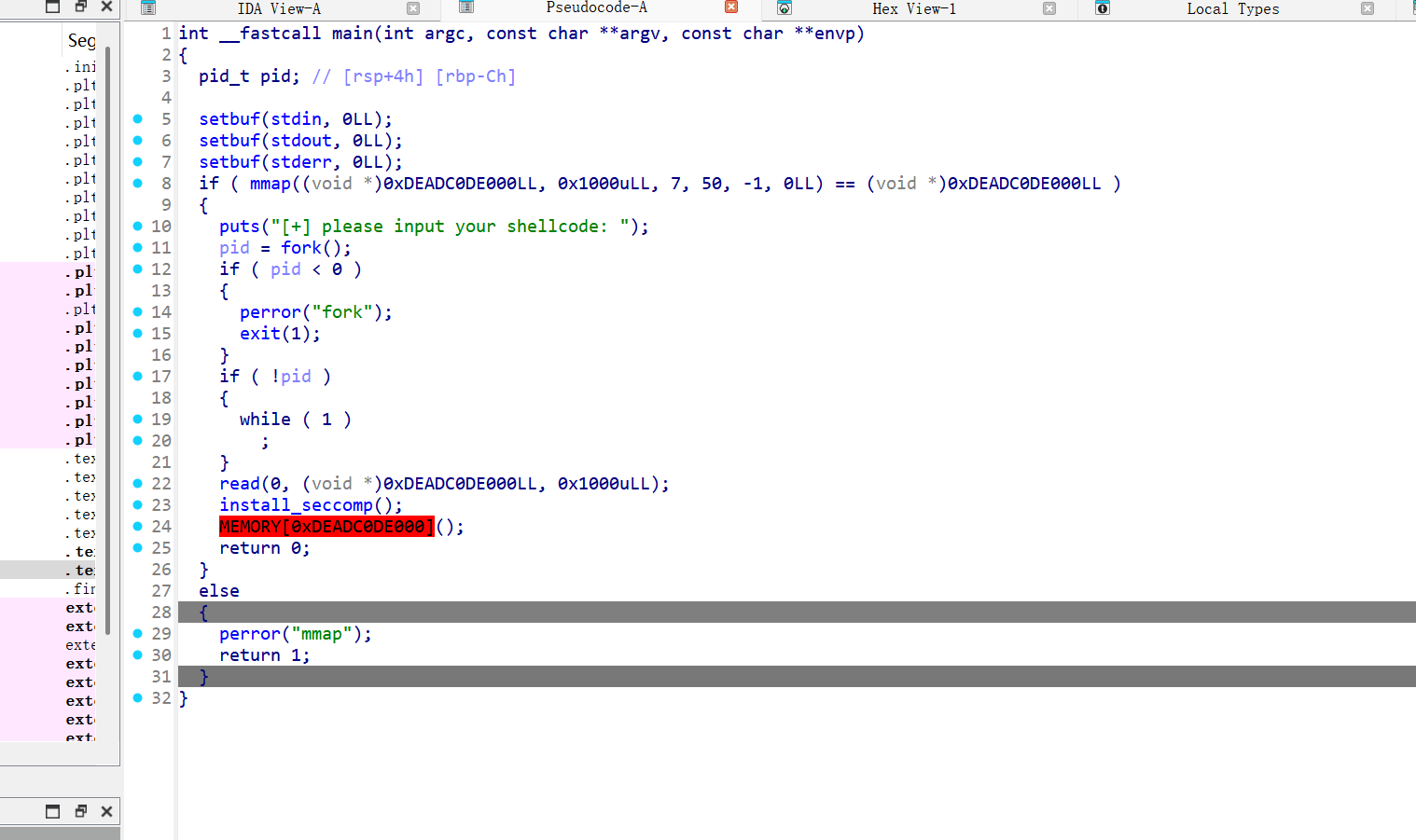Viewport: 1416px width, 840px height.
Task: Toggle breakpoint dot on line 24
Action: [x=138, y=527]
